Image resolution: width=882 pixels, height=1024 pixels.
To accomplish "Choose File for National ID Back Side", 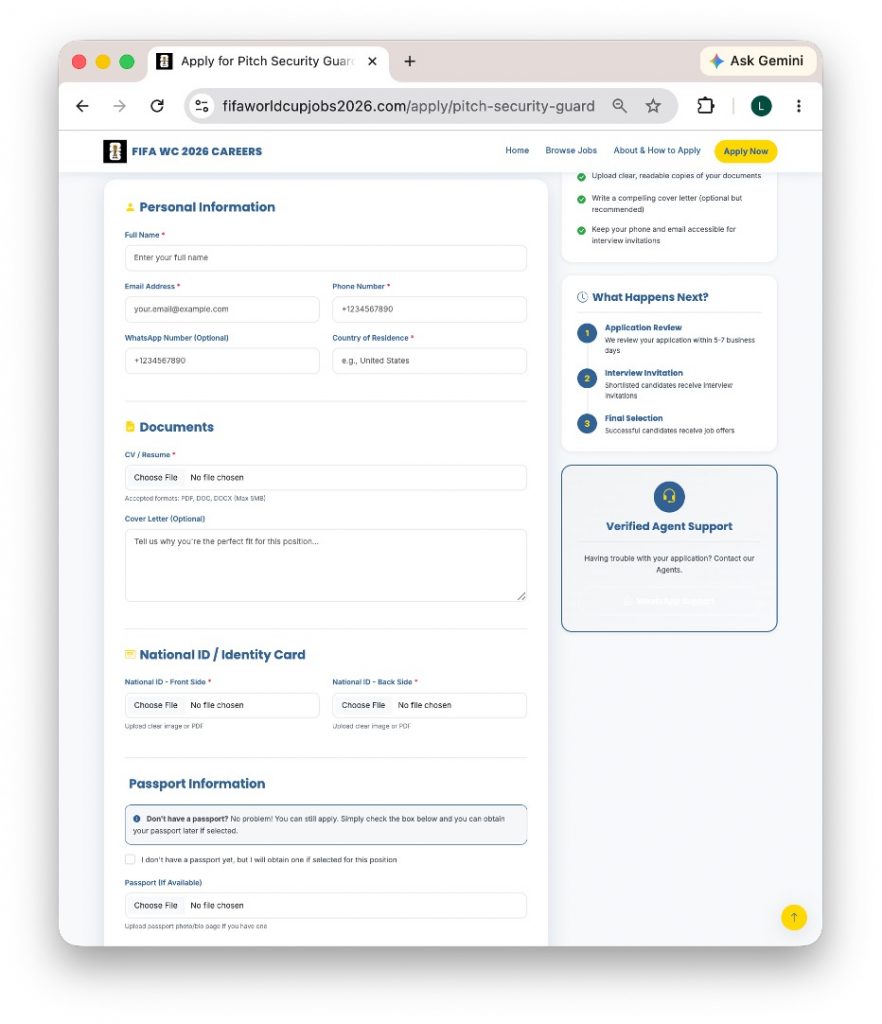I will click(x=363, y=705).
